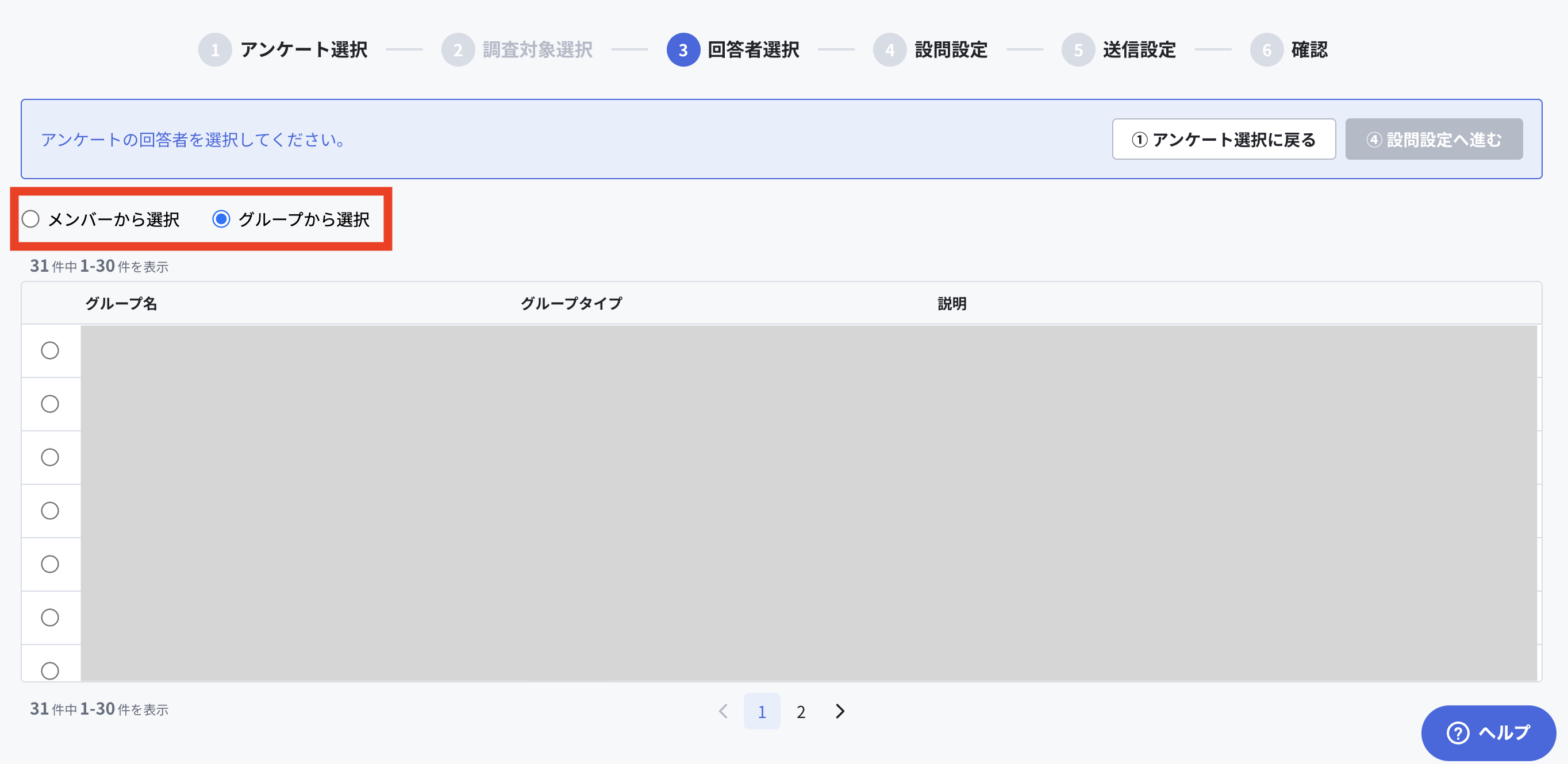Click 設問設定へ進む button
Image resolution: width=1568 pixels, height=764 pixels.
click(x=1434, y=139)
